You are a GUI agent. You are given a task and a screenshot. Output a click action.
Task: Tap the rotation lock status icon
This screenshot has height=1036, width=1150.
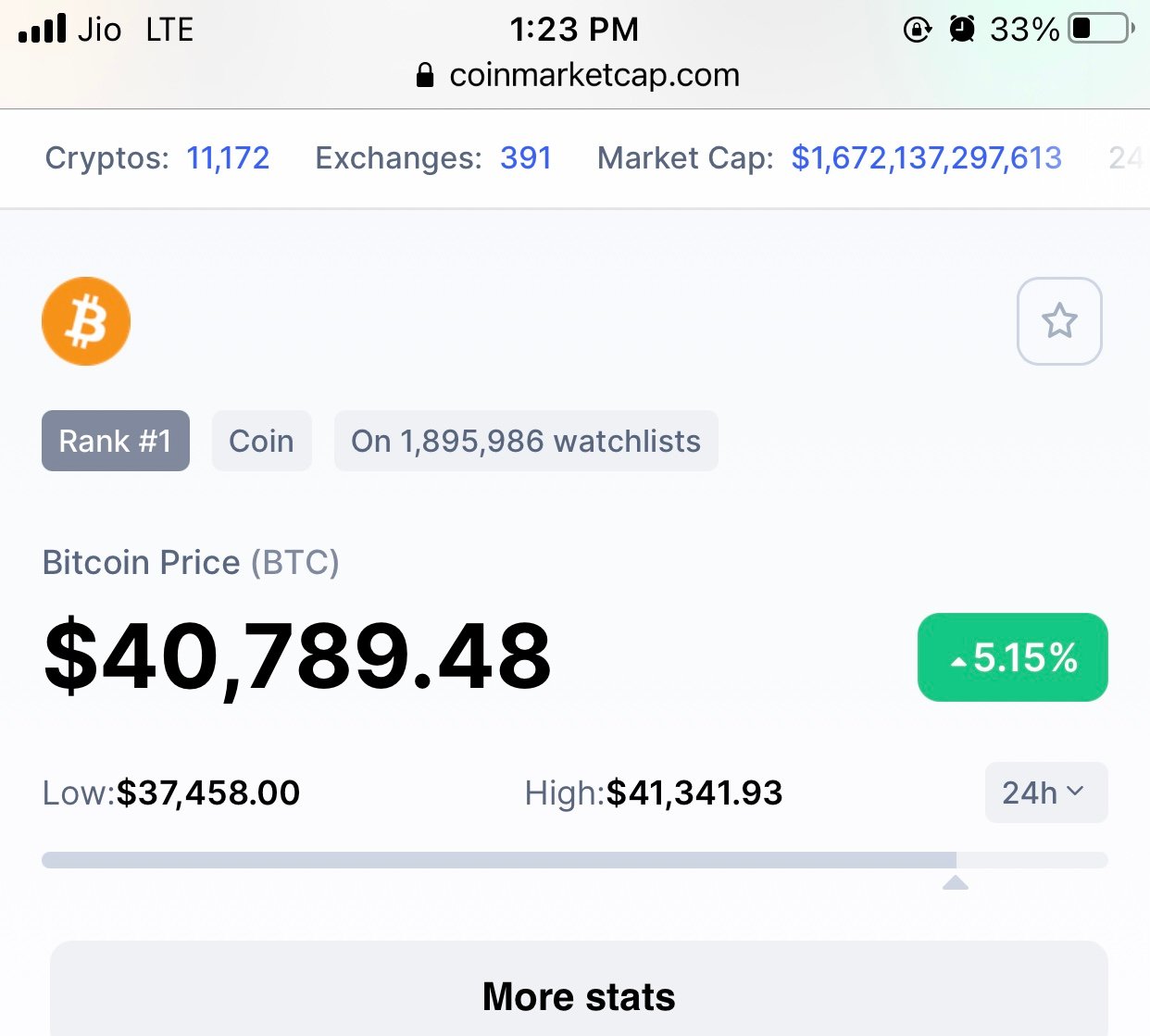coord(917,30)
